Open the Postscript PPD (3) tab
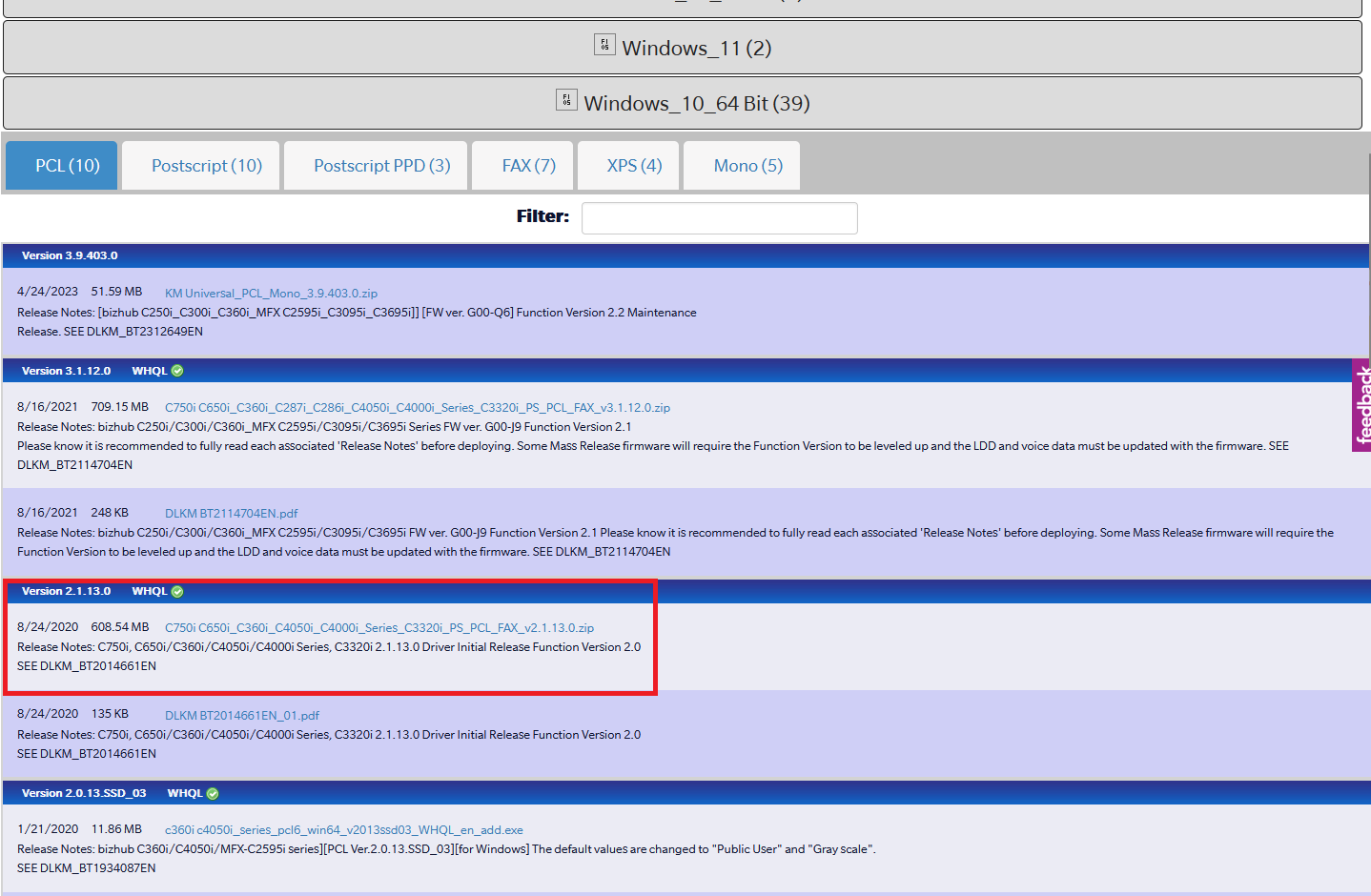 [x=376, y=166]
